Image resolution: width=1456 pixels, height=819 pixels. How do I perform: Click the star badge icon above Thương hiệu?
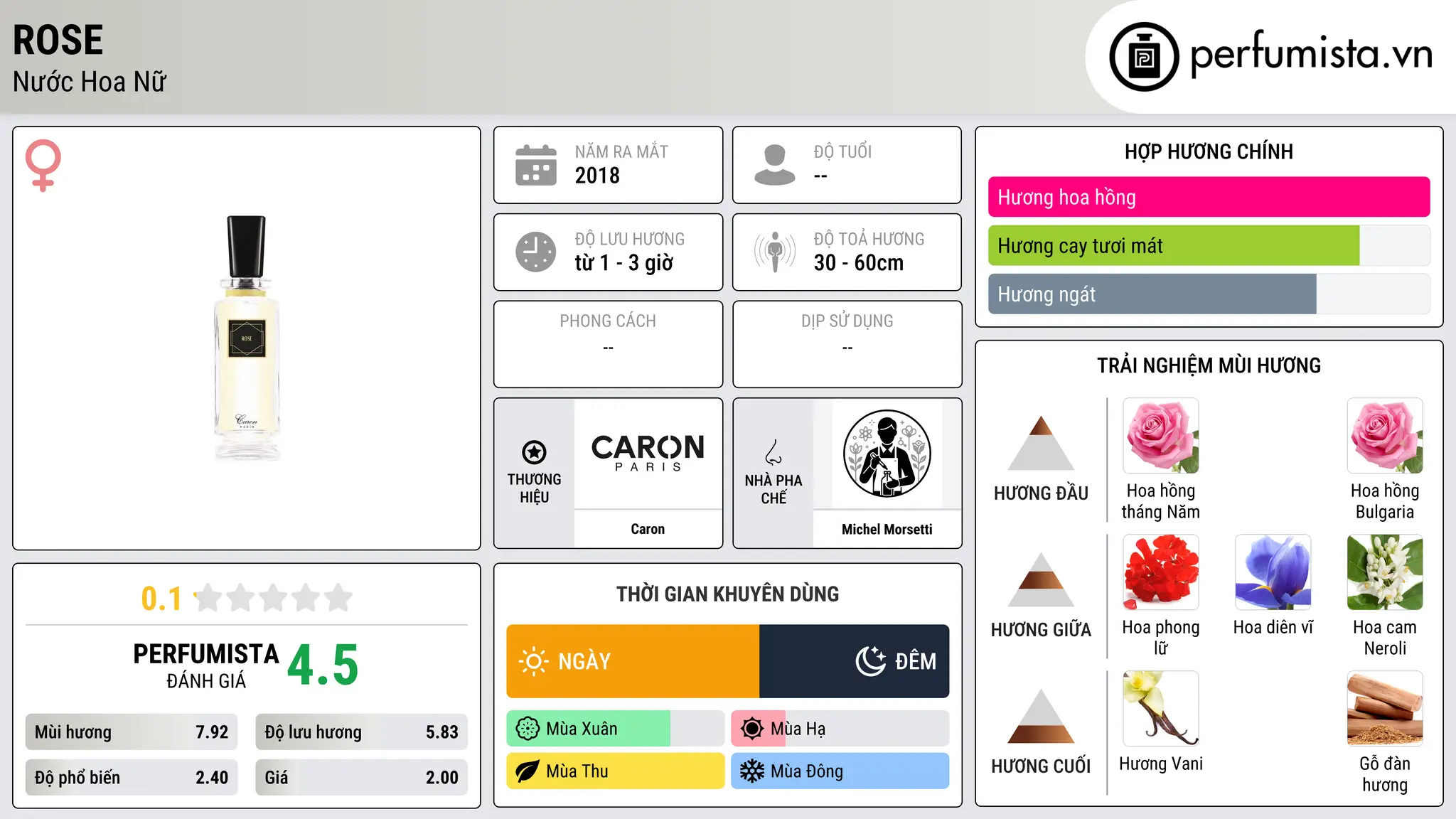[534, 451]
